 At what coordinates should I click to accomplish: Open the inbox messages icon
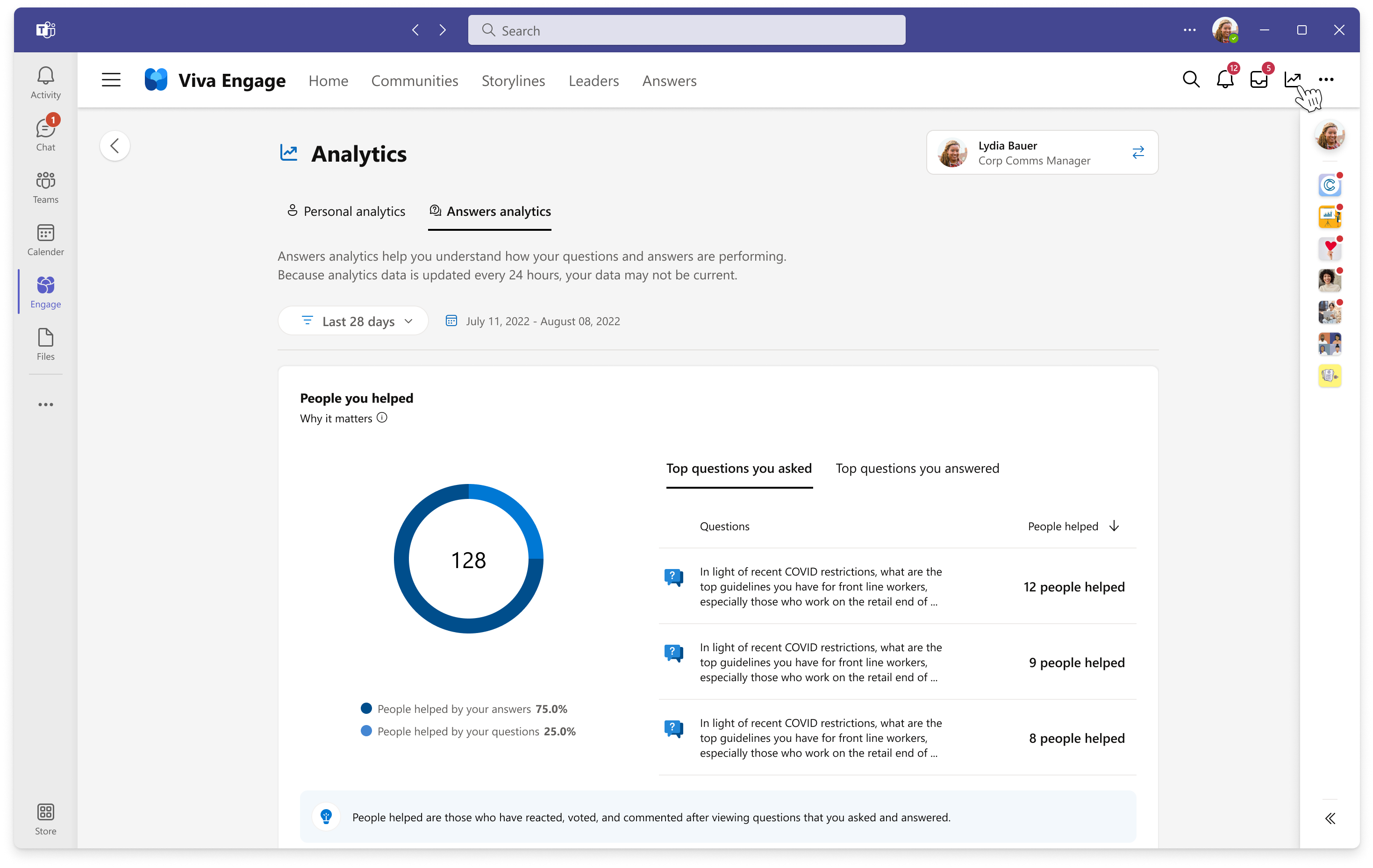coord(1258,79)
